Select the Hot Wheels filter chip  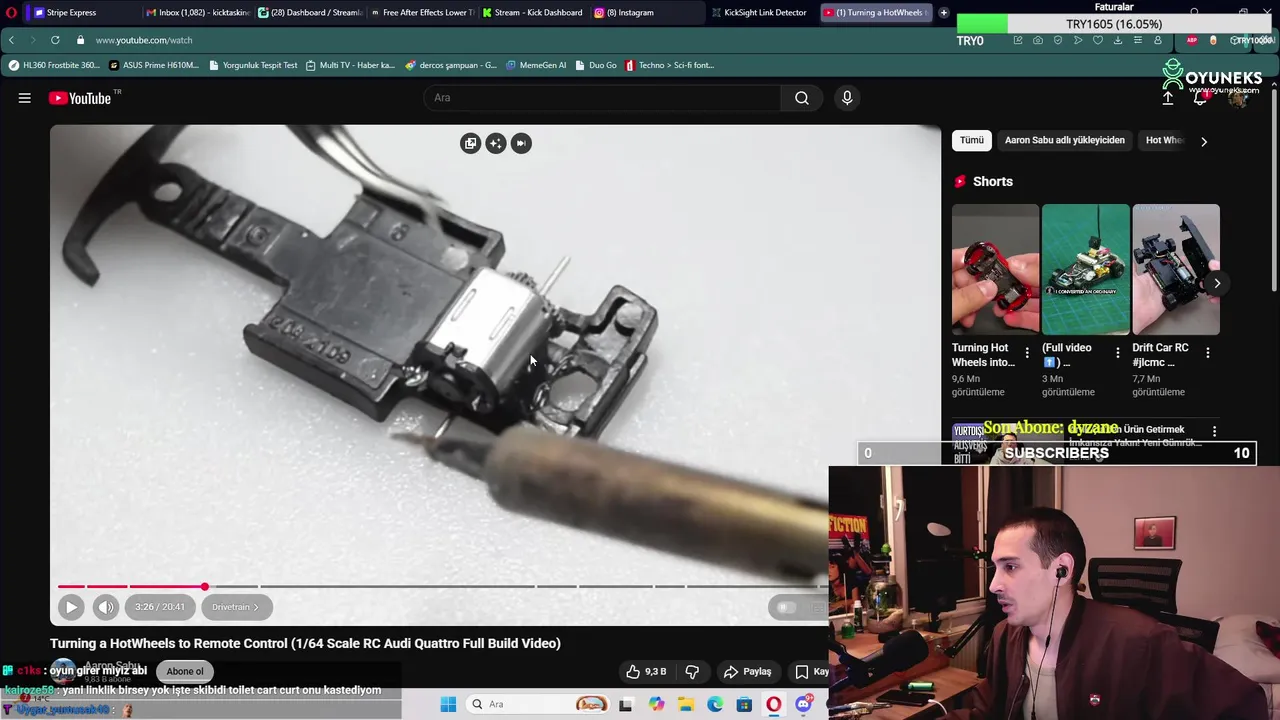[1164, 140]
